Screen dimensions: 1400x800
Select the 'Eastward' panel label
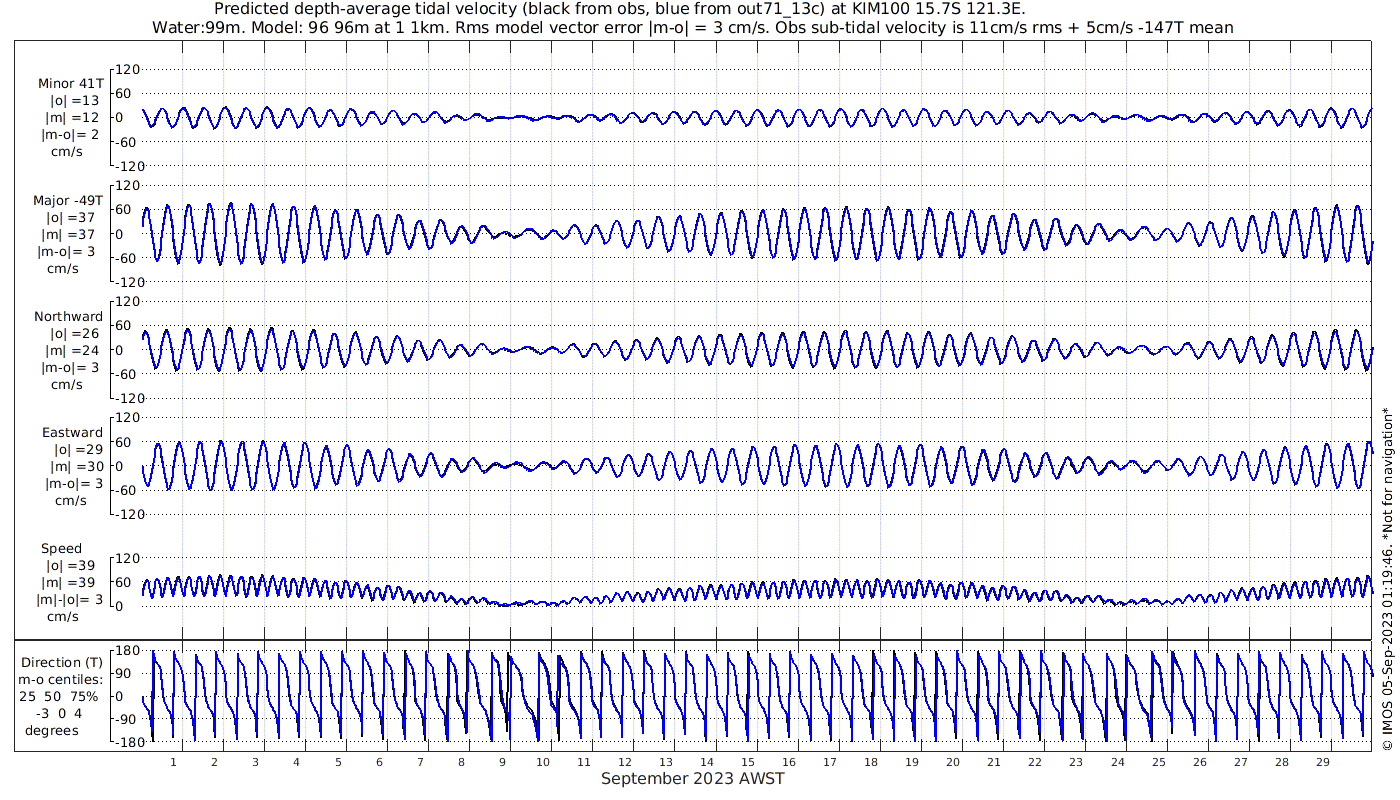click(x=72, y=432)
